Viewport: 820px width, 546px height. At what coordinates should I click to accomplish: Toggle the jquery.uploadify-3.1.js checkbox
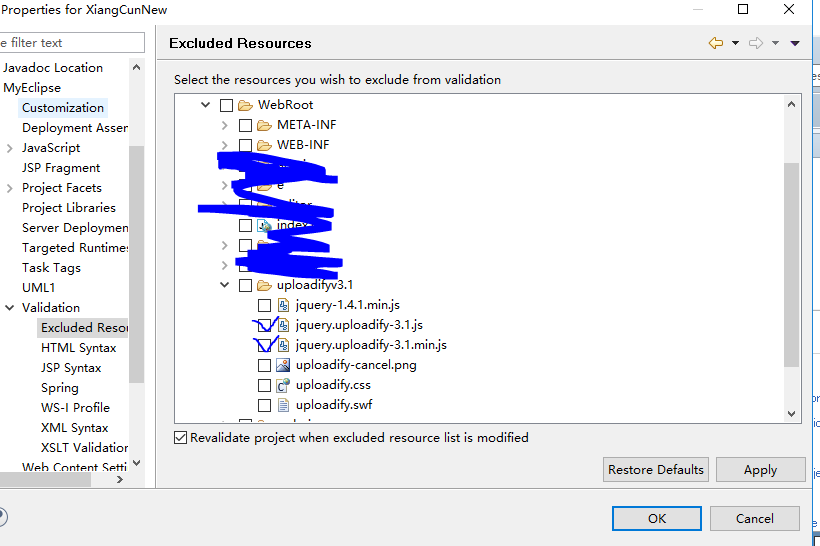pos(265,325)
